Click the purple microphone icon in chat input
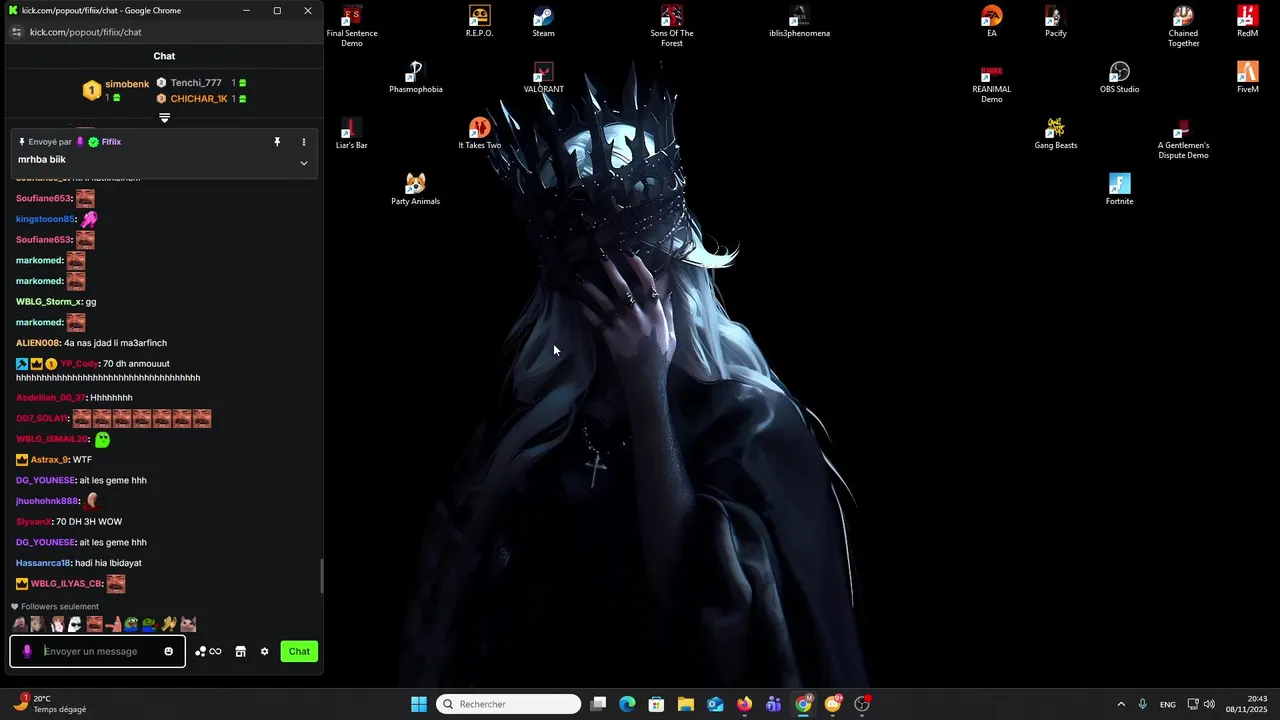This screenshot has height=720, width=1280. 27,651
